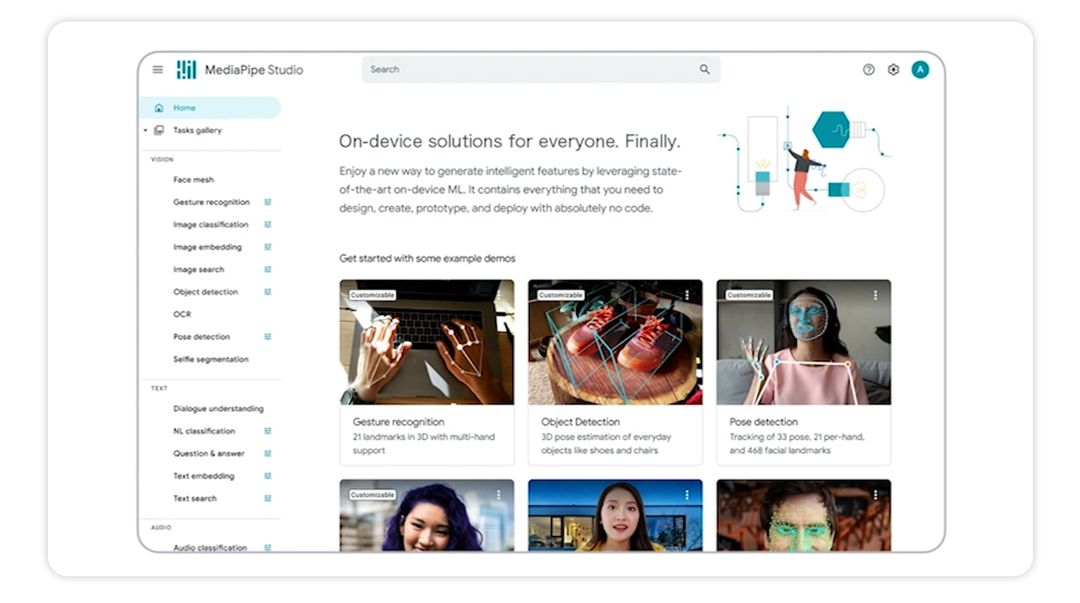Image resolution: width=1080 pixels, height=603 pixels.
Task: Click customize icon beside Text embedding
Action: pyautogui.click(x=267, y=476)
